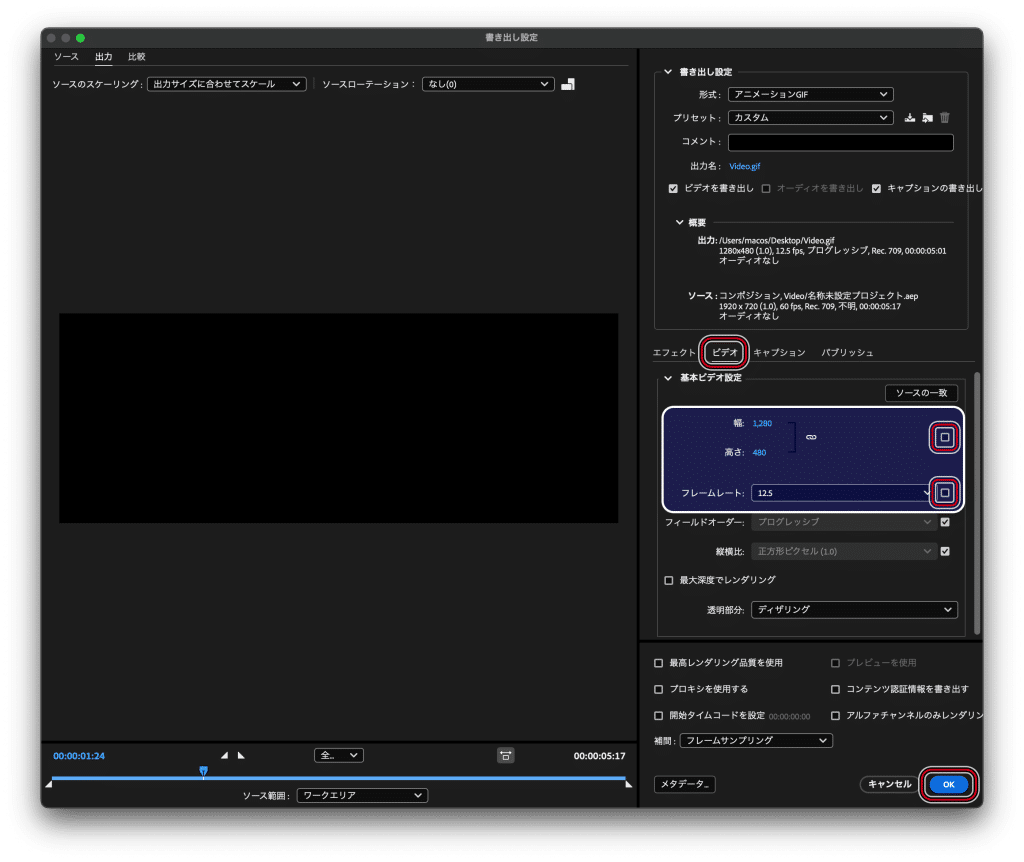1024x862 pixels.
Task: Toggle the width-height chain link icon
Action: [x=811, y=437]
